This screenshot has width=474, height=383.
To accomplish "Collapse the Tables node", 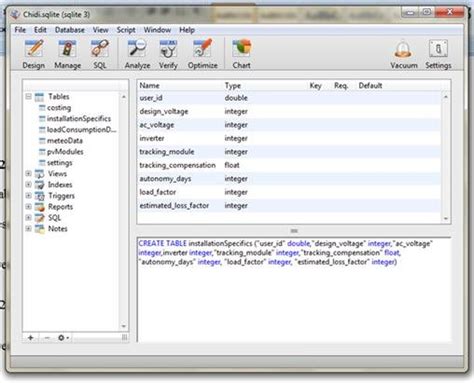I will 28,96.
